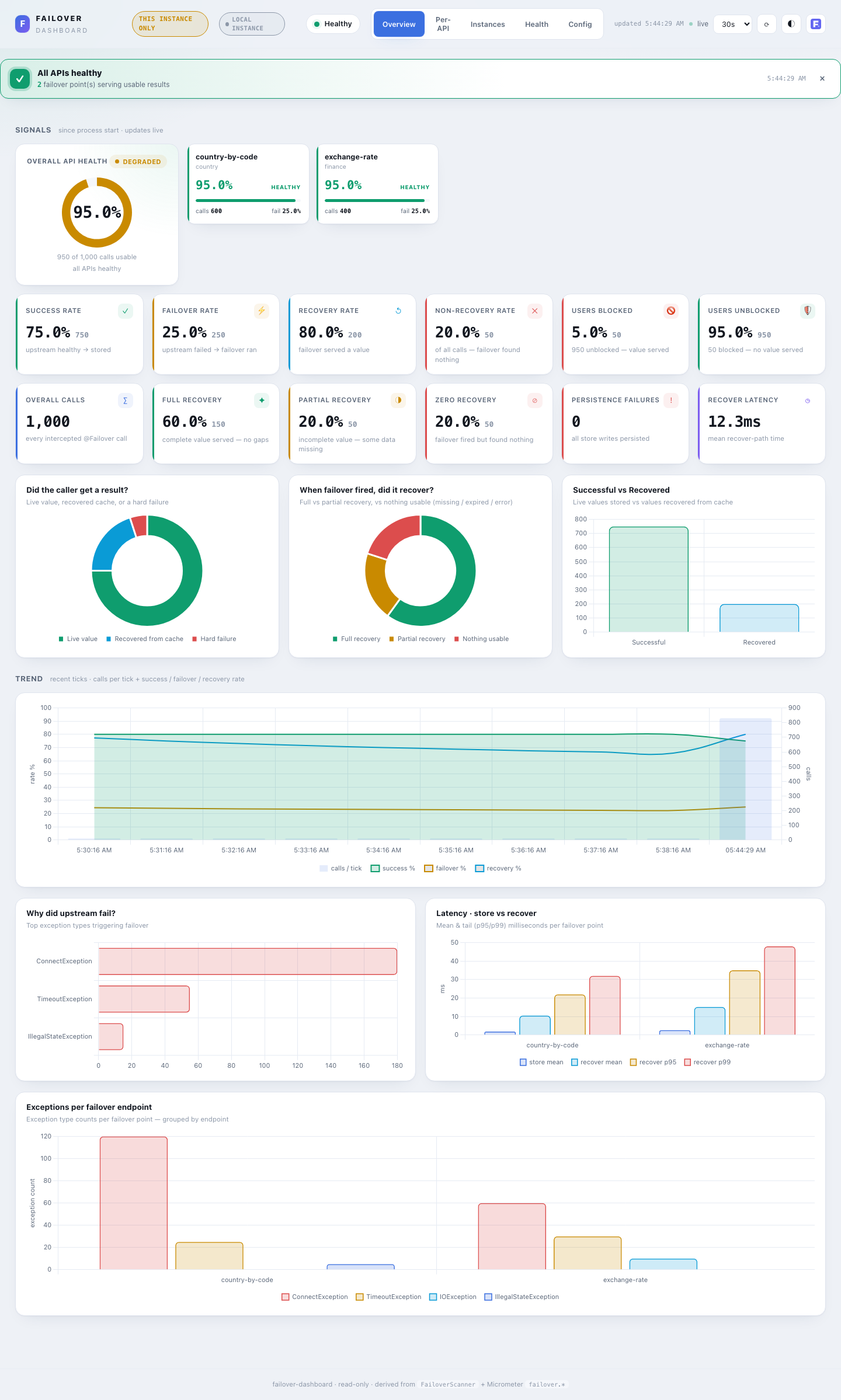Select LOCAL INSTANCE scope toggle
841x1400 pixels.
click(252, 24)
